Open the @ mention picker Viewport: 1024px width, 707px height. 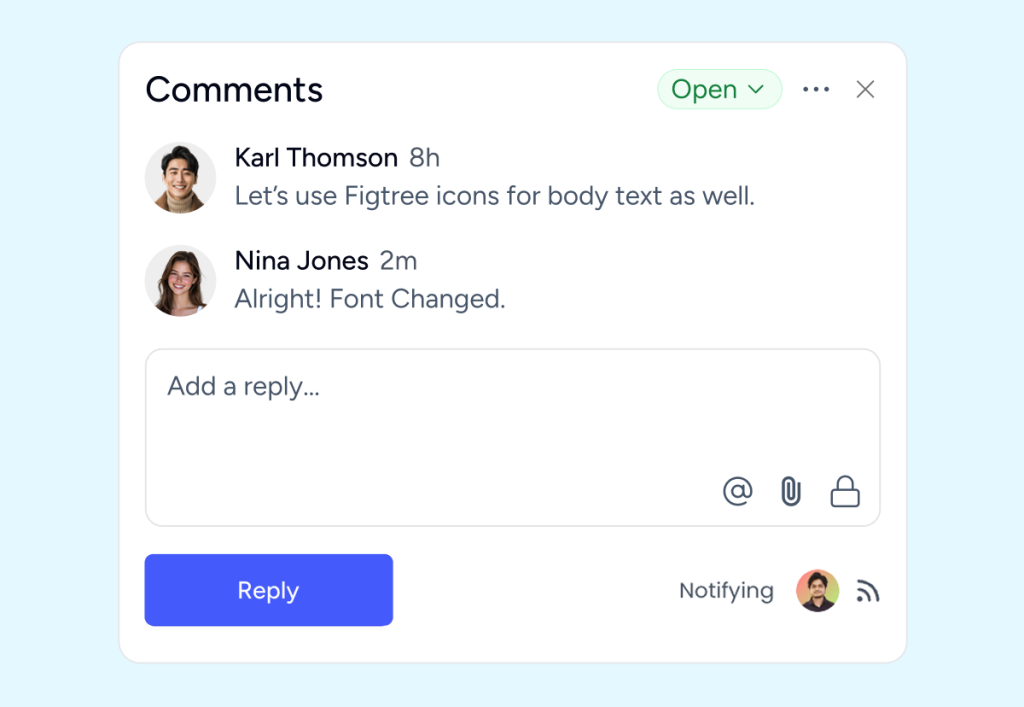[737, 491]
